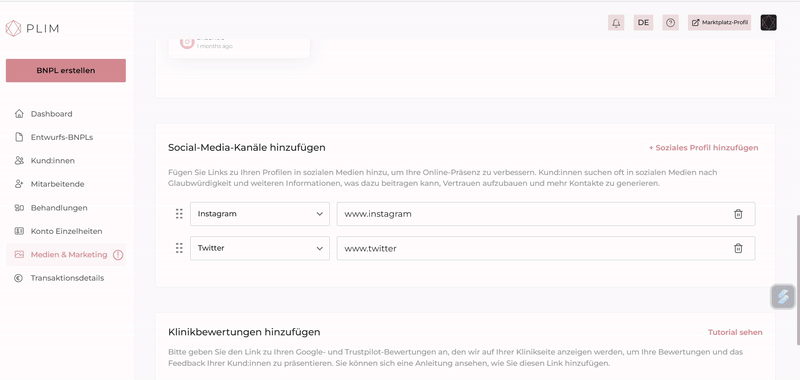Open Marktplatz-Profil link
800x380 pixels.
pyautogui.click(x=719, y=22)
